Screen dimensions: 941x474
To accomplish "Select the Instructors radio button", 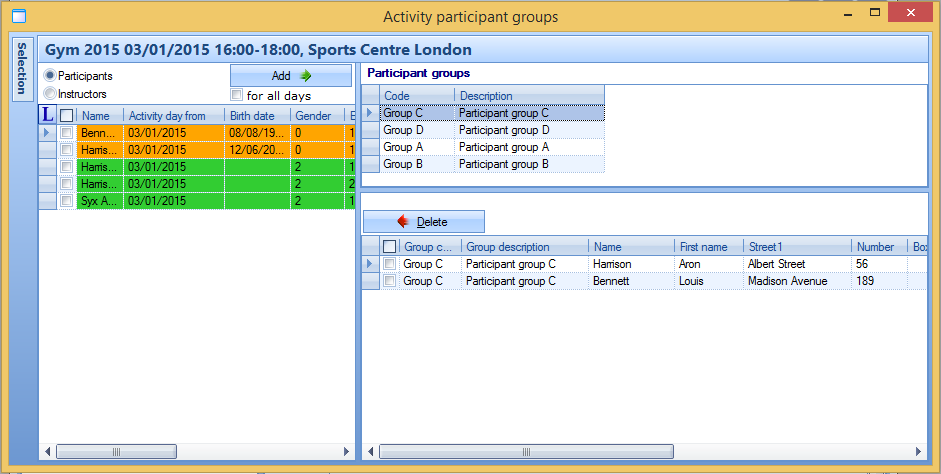I will point(50,94).
